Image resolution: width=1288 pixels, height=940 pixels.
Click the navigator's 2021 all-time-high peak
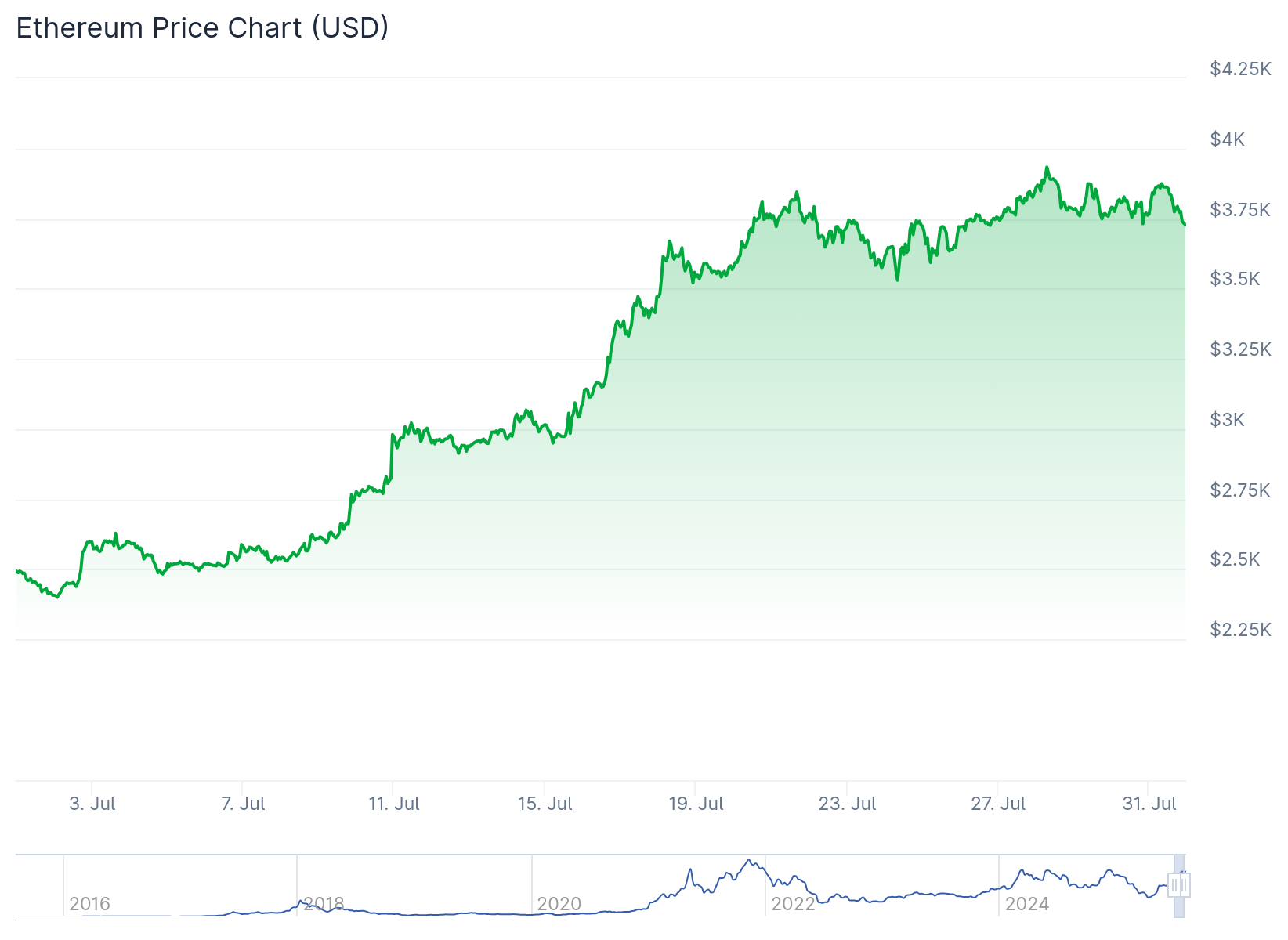coord(750,861)
